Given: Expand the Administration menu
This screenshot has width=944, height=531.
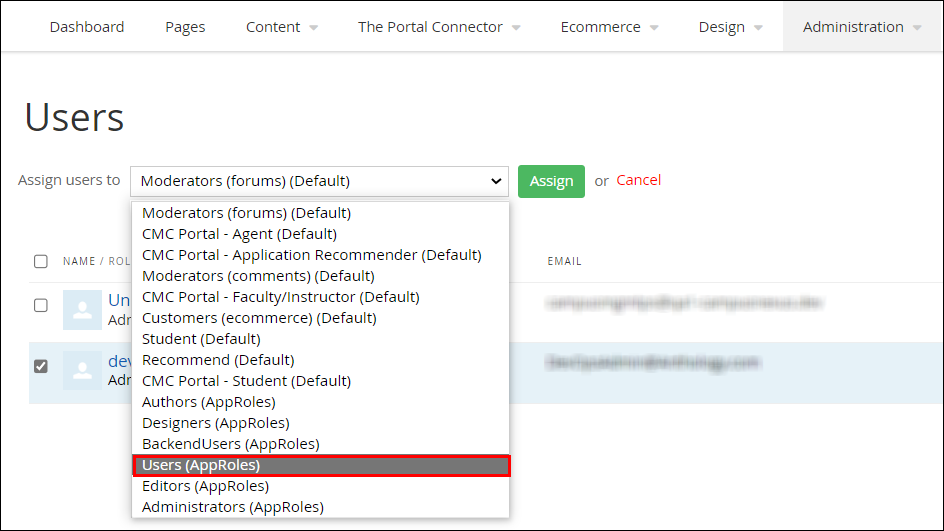Looking at the screenshot, I should coord(862,27).
